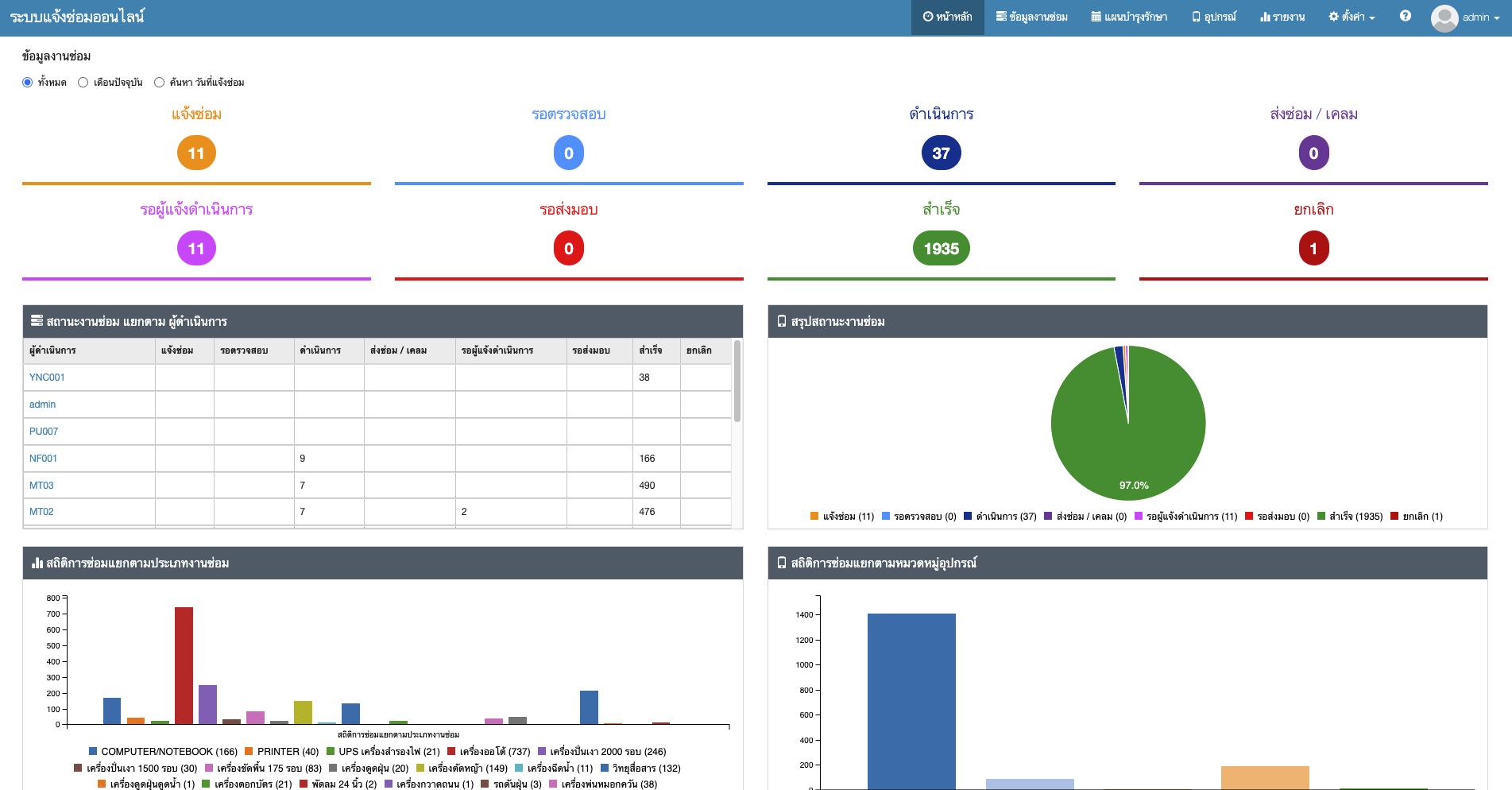
Task: Open อุปกรณ์ equipment menu
Action: (1214, 17)
